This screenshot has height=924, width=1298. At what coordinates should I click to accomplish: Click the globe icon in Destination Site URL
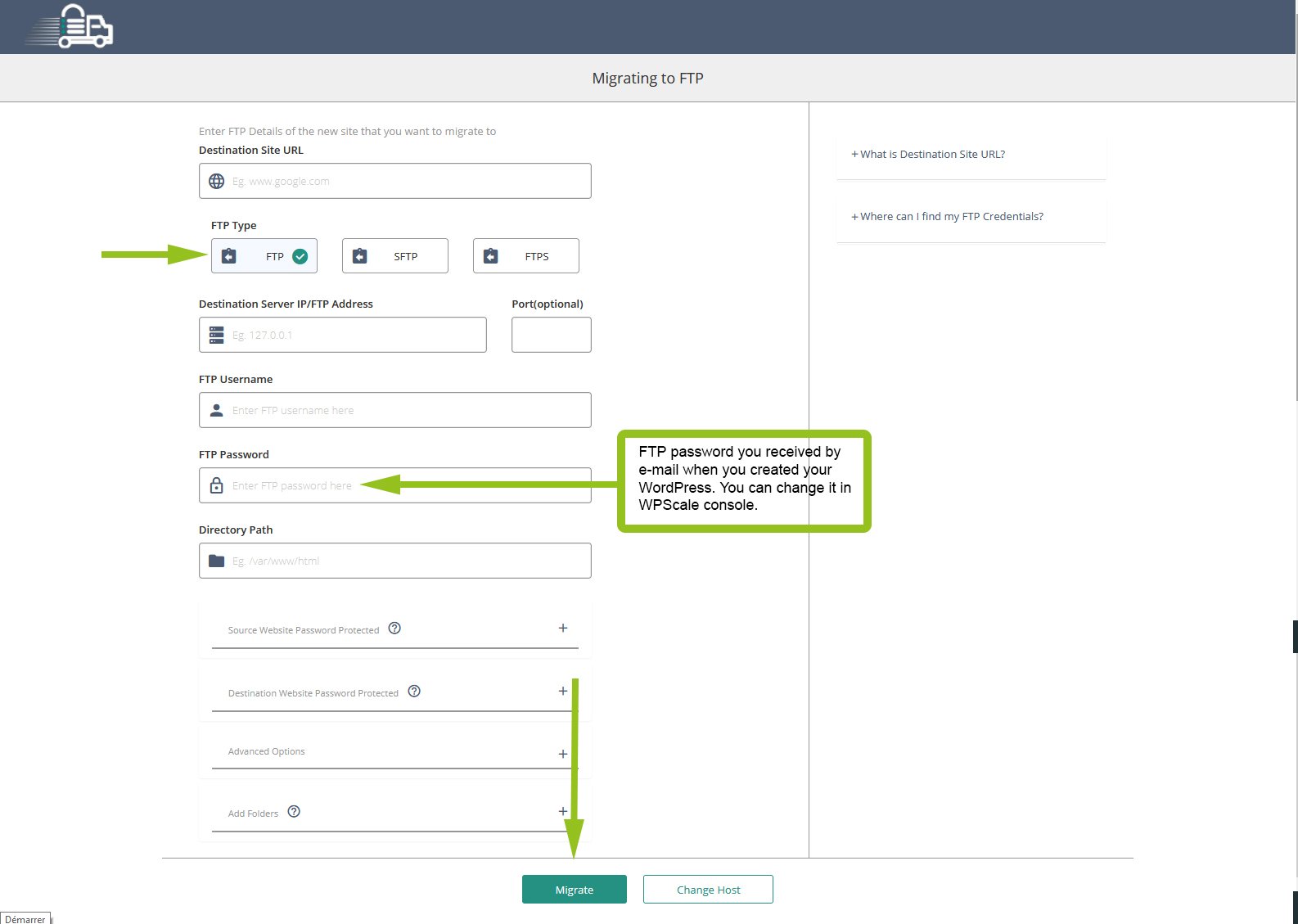pos(216,181)
